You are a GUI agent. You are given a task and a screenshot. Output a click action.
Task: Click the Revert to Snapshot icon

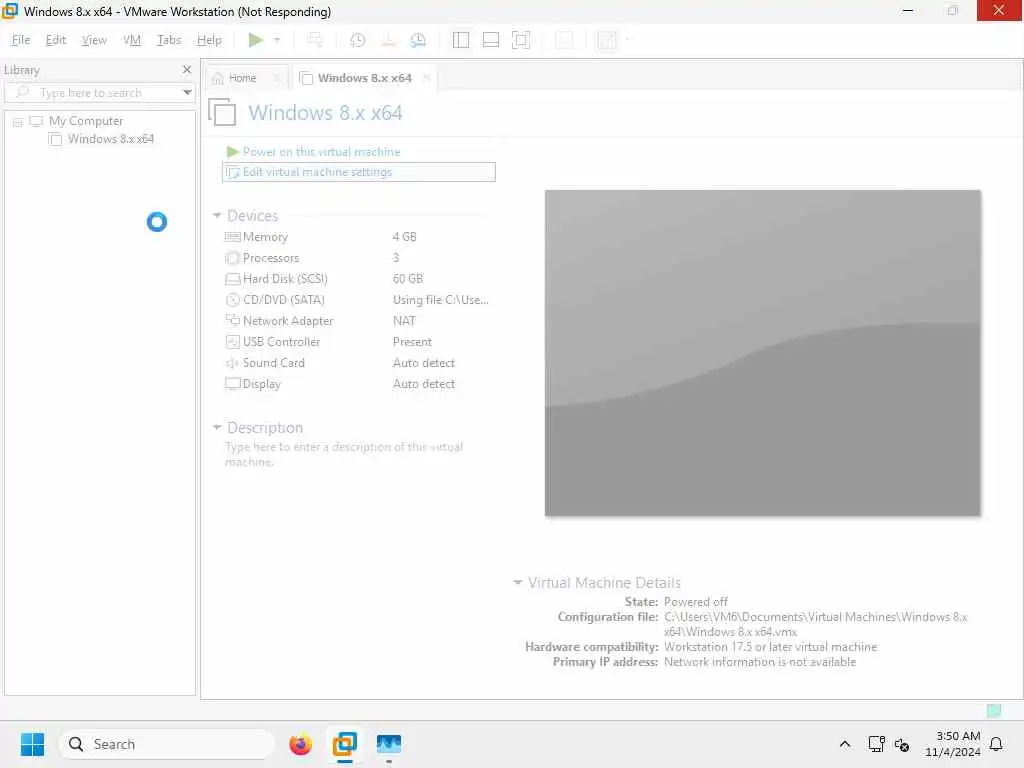[388, 40]
